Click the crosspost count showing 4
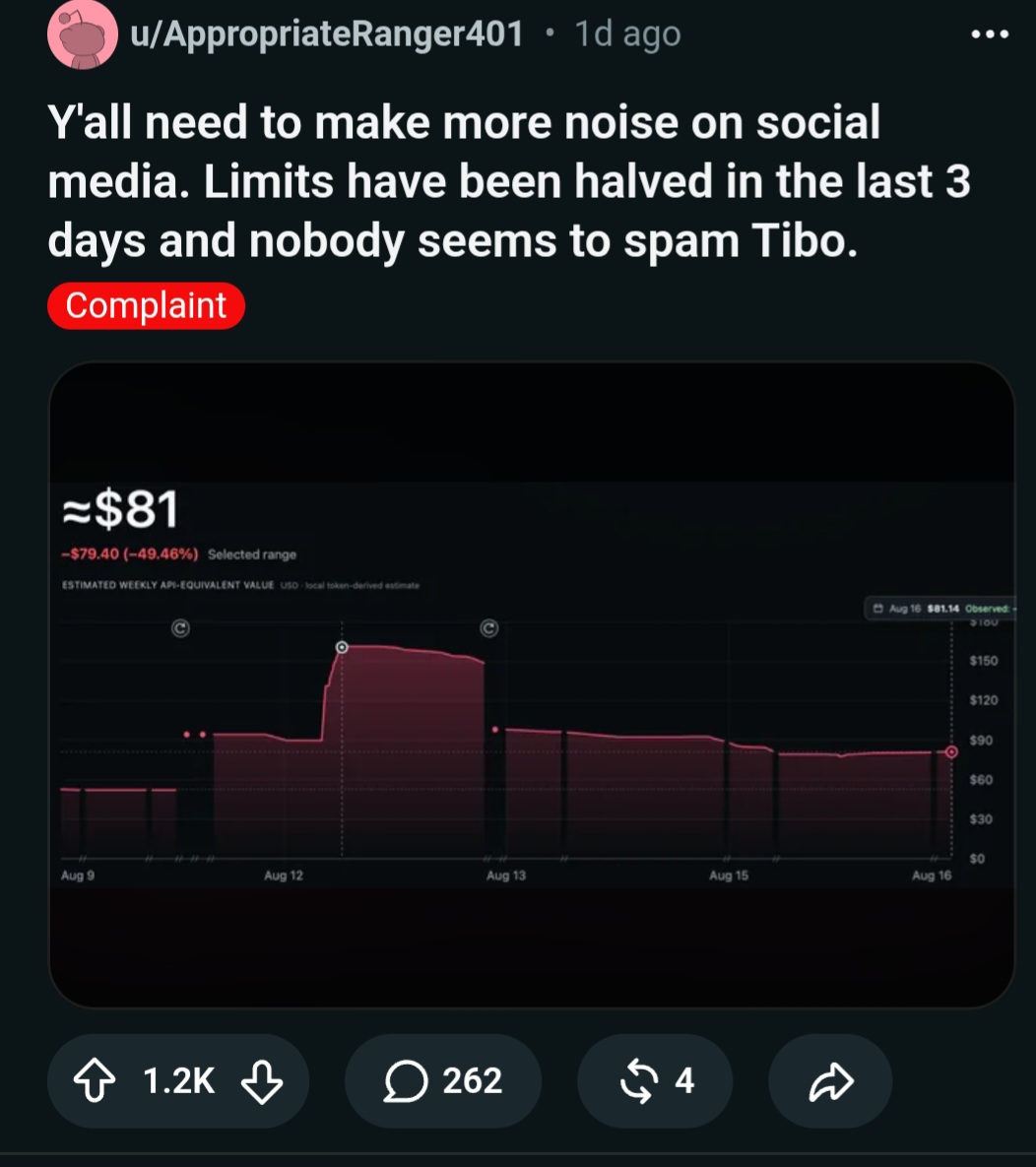 tap(684, 1080)
